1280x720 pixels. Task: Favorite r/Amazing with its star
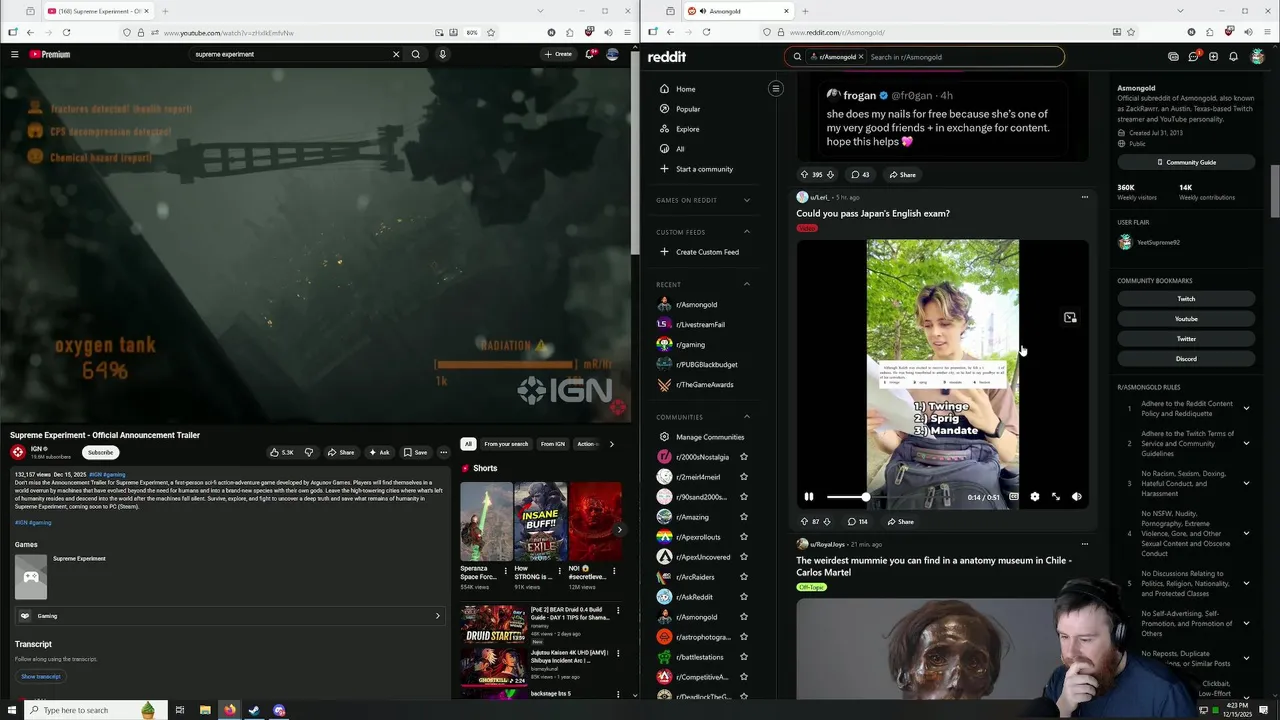pyautogui.click(x=743, y=517)
